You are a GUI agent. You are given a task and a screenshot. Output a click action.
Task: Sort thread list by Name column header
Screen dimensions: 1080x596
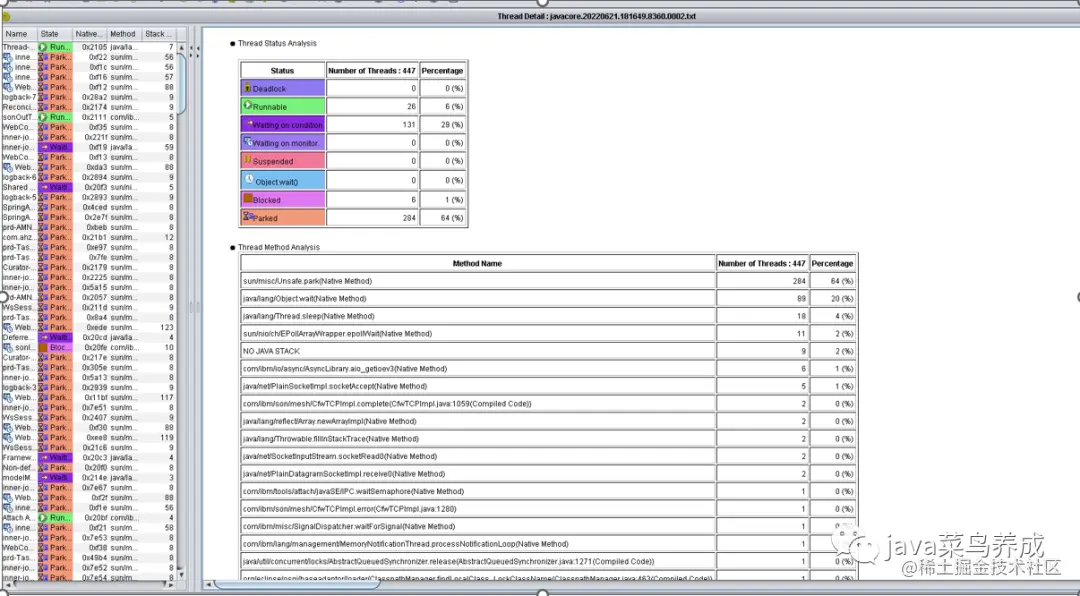(20, 34)
